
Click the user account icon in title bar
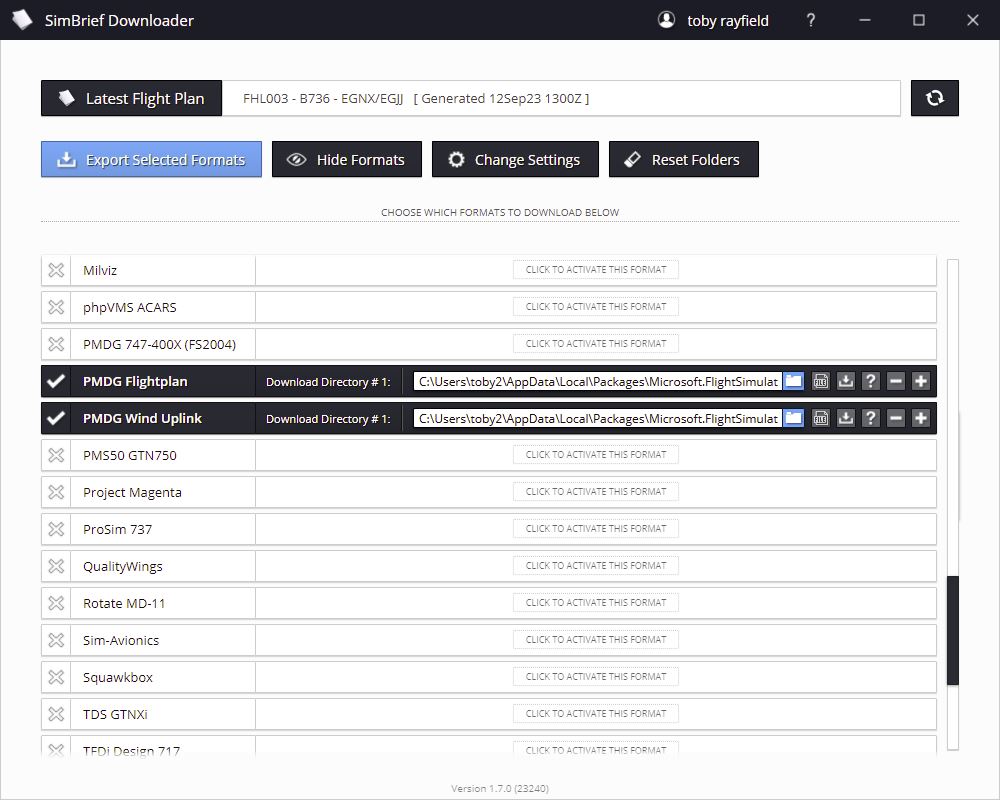tap(666, 19)
